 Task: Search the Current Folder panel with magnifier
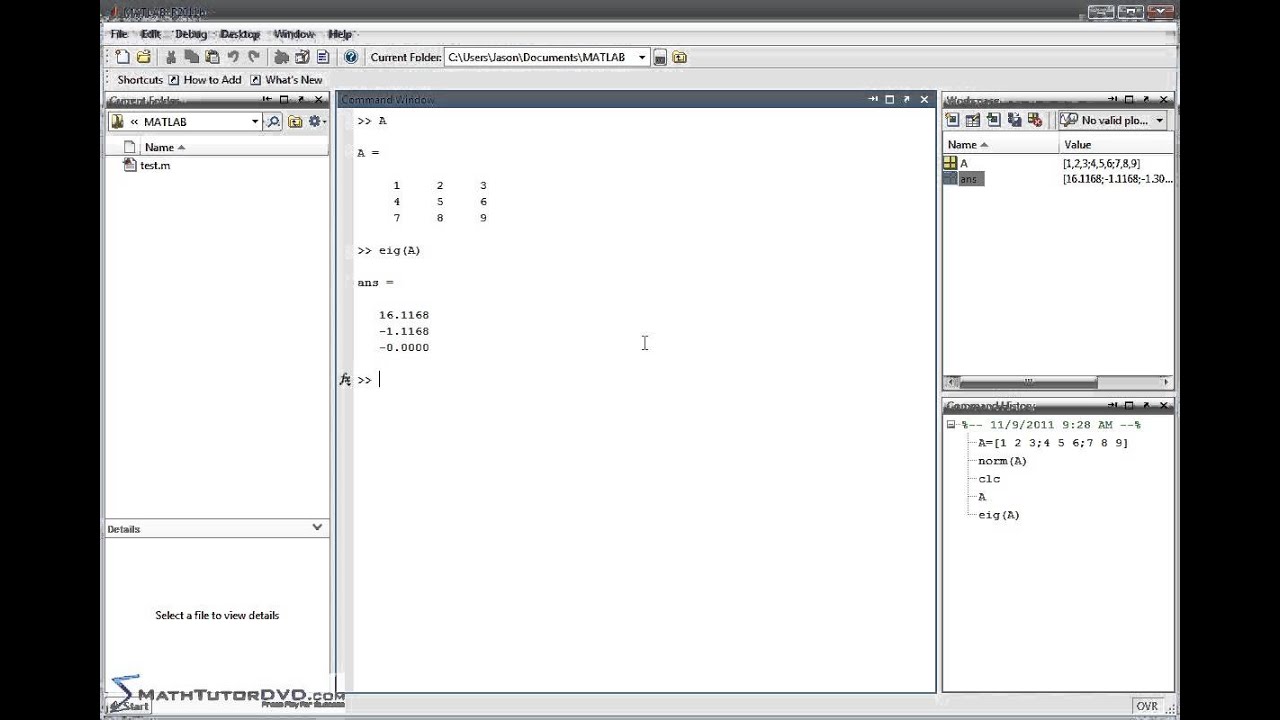[x=273, y=122]
